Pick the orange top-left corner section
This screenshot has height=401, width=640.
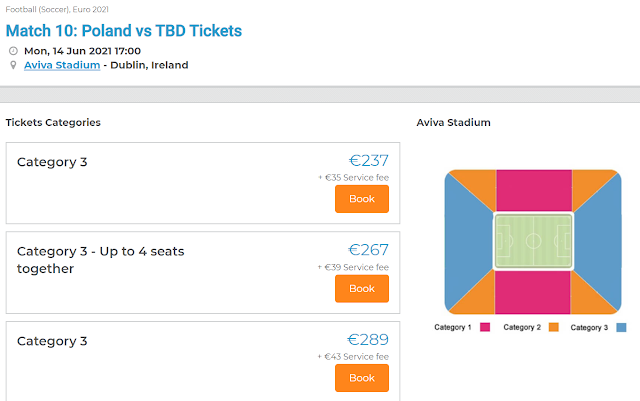[x=477, y=189]
